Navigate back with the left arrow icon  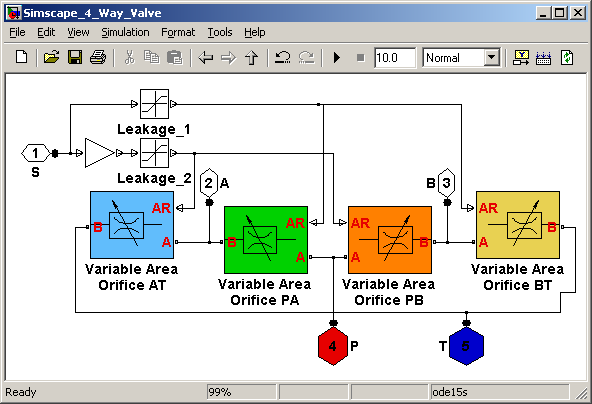[x=206, y=58]
